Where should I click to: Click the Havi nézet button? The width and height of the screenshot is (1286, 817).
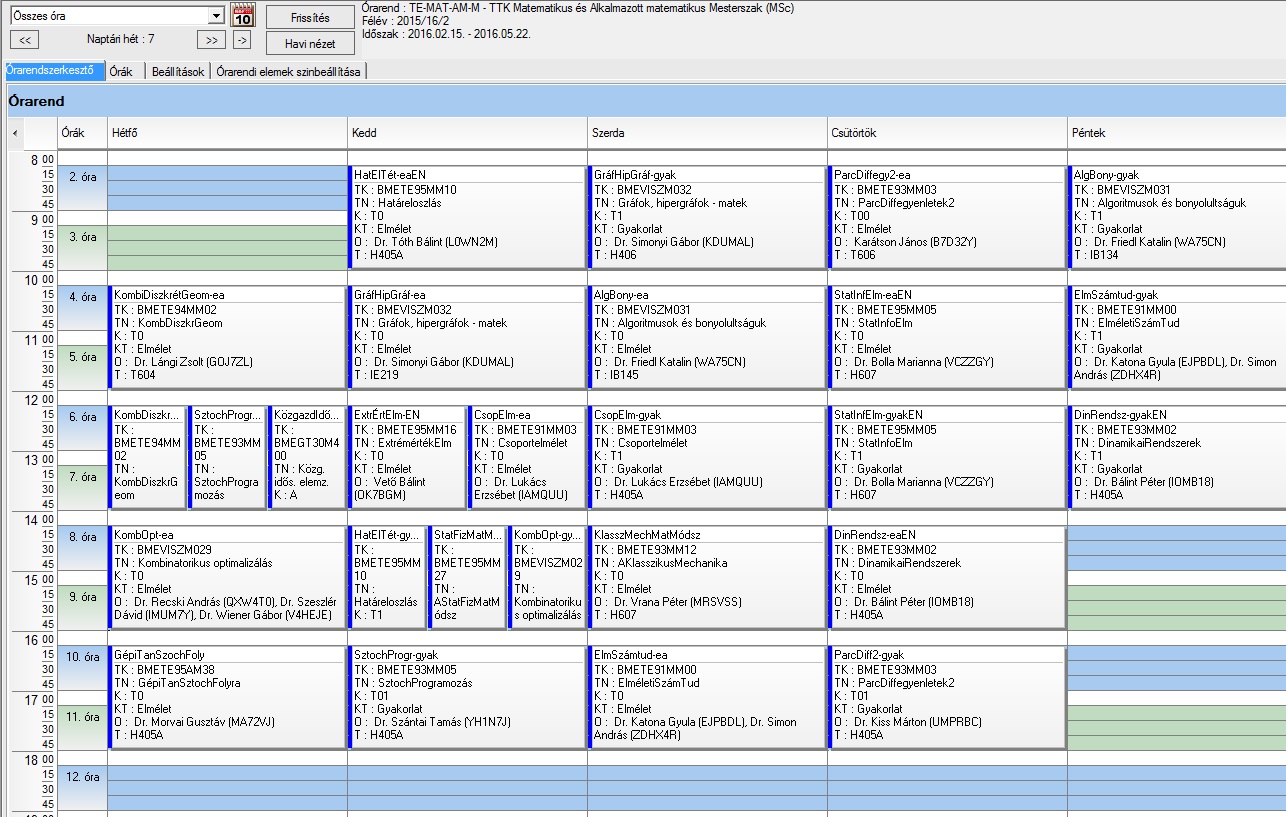click(310, 43)
